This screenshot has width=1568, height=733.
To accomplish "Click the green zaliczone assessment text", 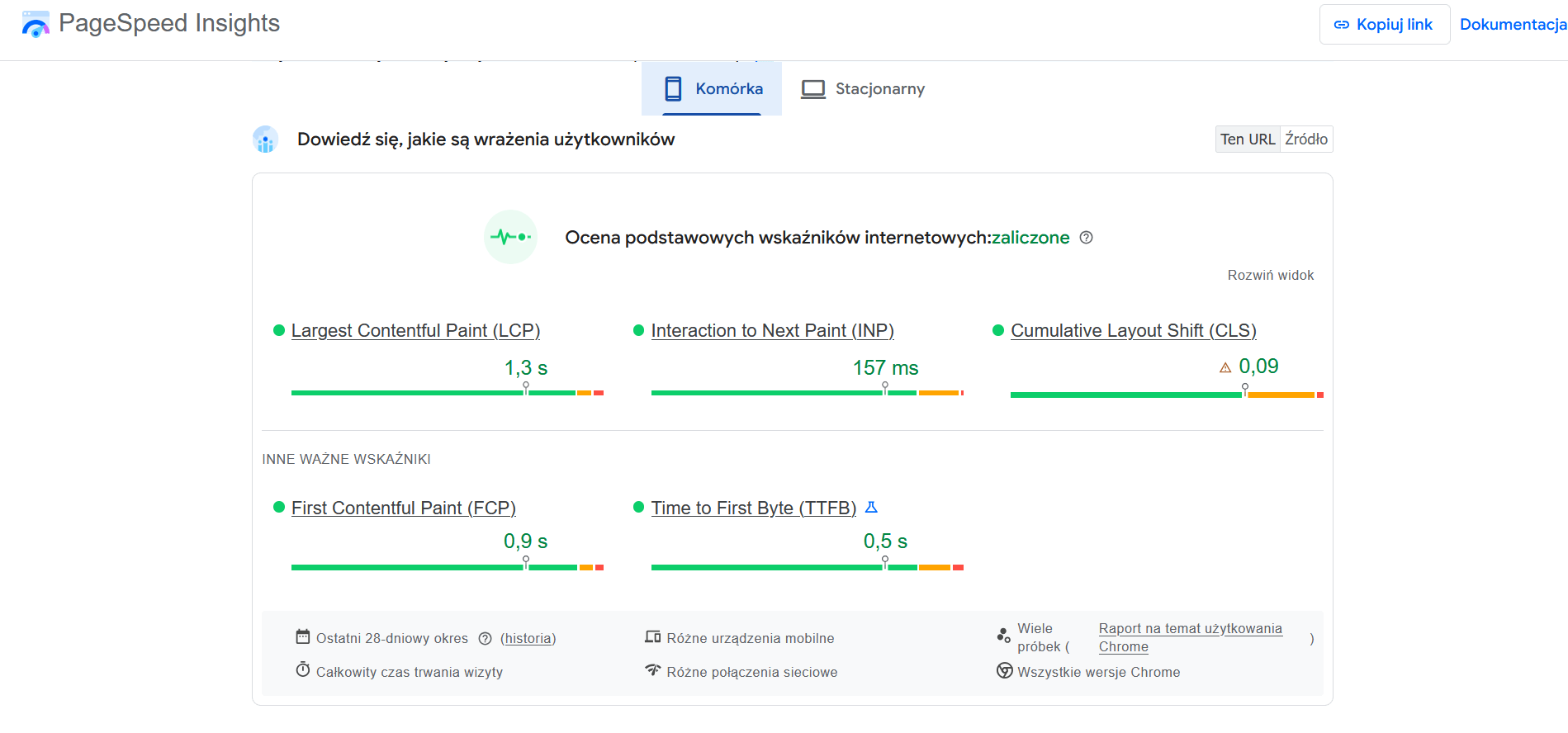I will [x=1030, y=238].
